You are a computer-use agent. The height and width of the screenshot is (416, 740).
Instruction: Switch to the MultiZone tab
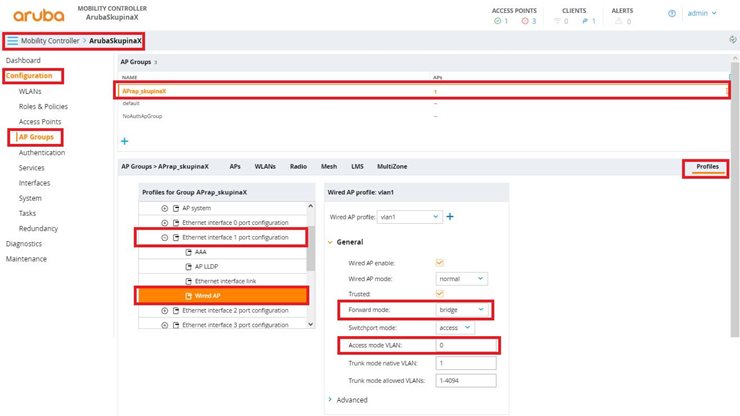392,167
